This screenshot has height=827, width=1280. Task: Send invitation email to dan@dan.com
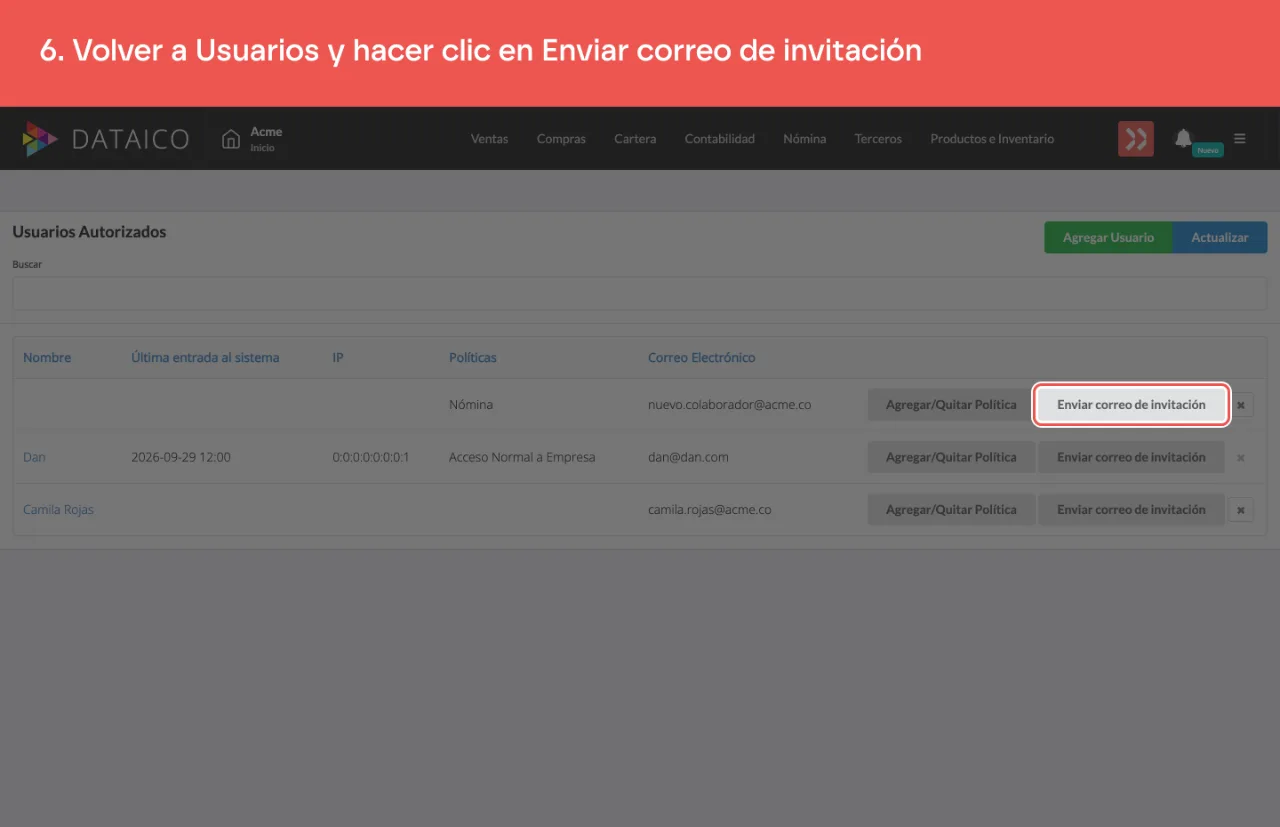(x=1131, y=457)
